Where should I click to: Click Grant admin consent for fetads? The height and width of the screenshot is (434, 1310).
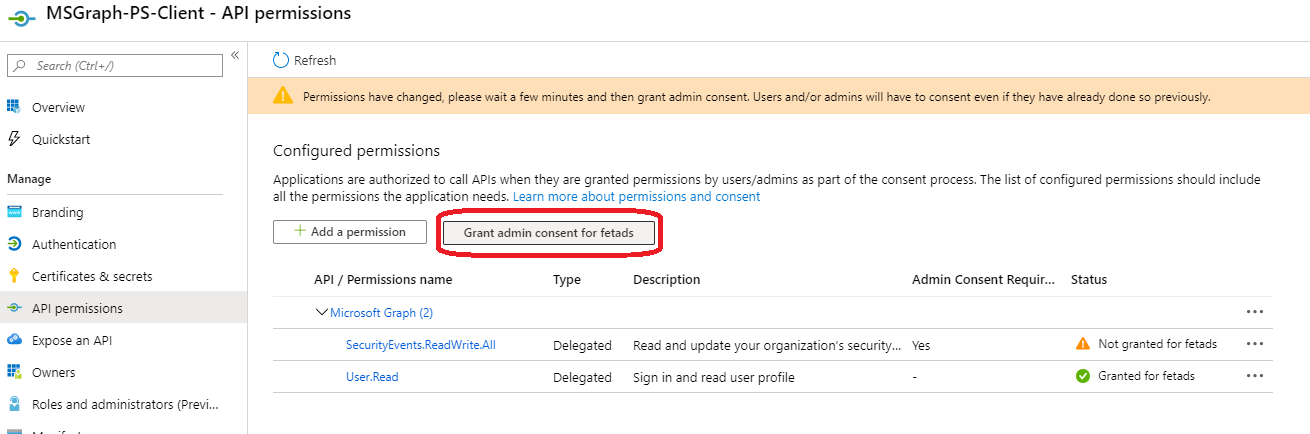click(550, 233)
